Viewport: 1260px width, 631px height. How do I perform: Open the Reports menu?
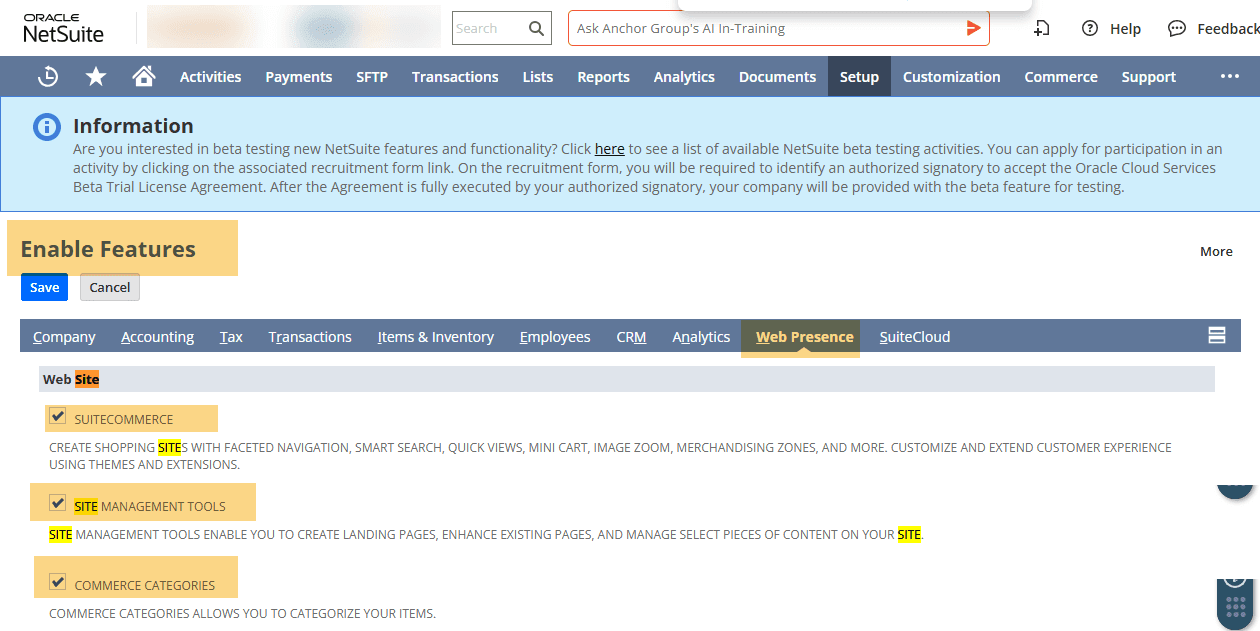[x=604, y=77]
